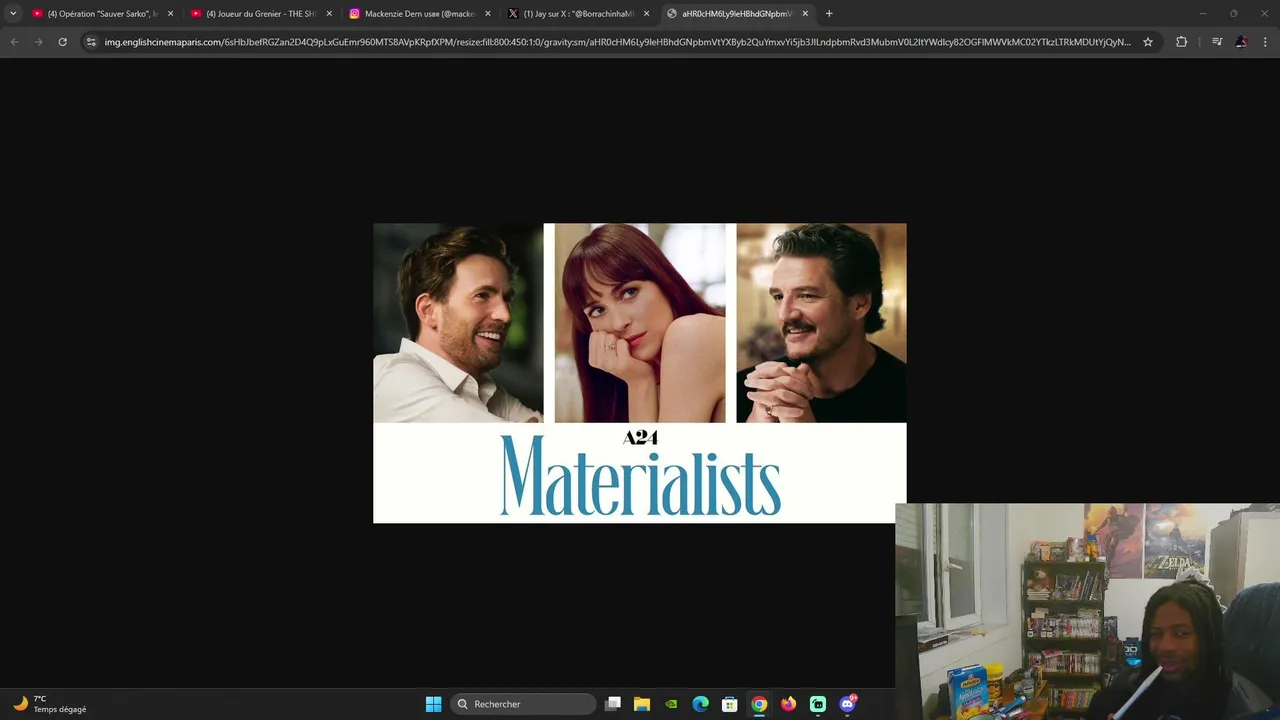View site information icon in address bar

point(91,42)
